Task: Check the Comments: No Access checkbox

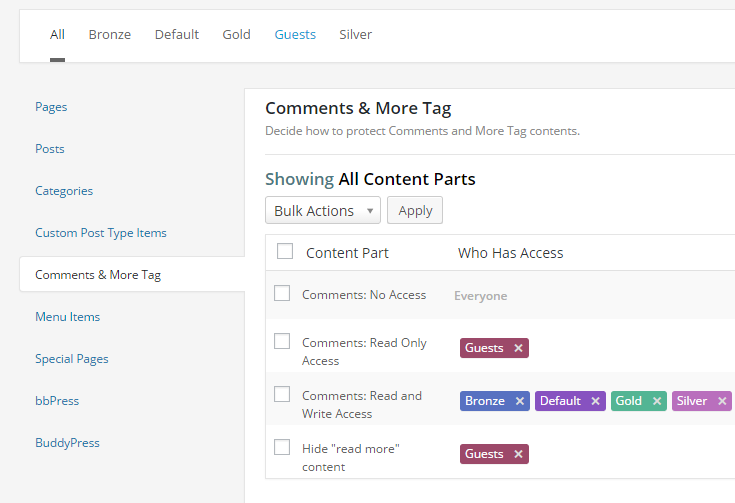Action: click(282, 293)
